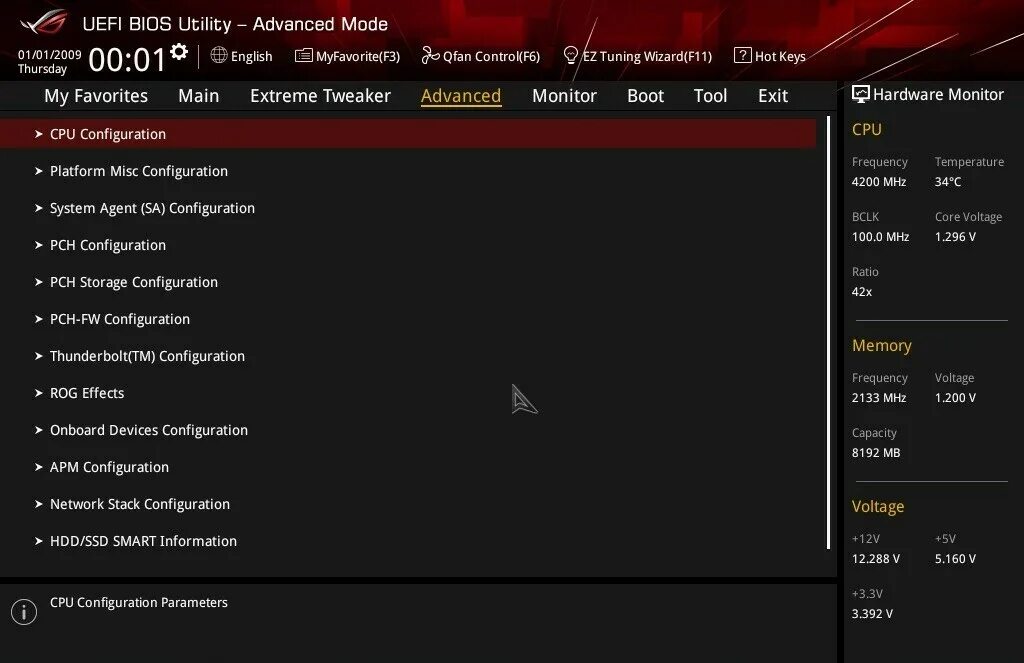Expand arrow beside Network Stack Configuration
The width and height of the screenshot is (1024, 663).
pos(39,504)
